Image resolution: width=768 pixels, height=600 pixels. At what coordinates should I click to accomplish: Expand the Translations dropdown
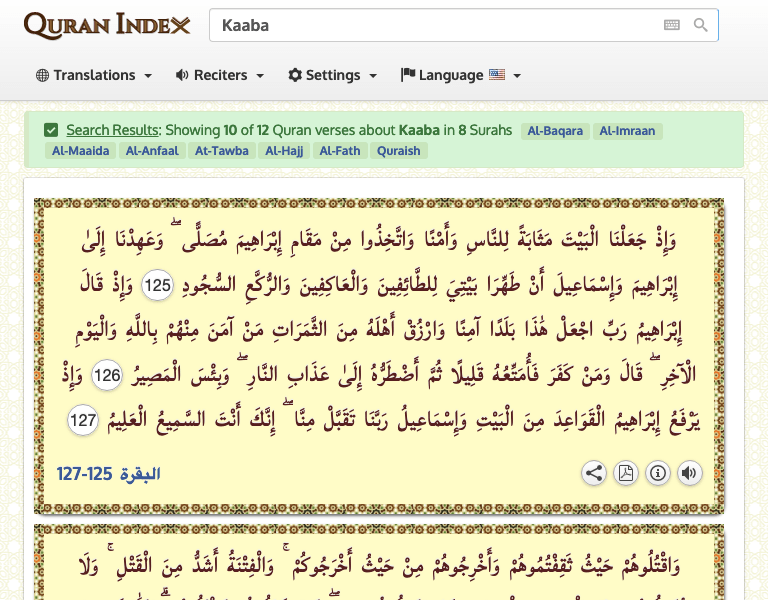coord(94,75)
